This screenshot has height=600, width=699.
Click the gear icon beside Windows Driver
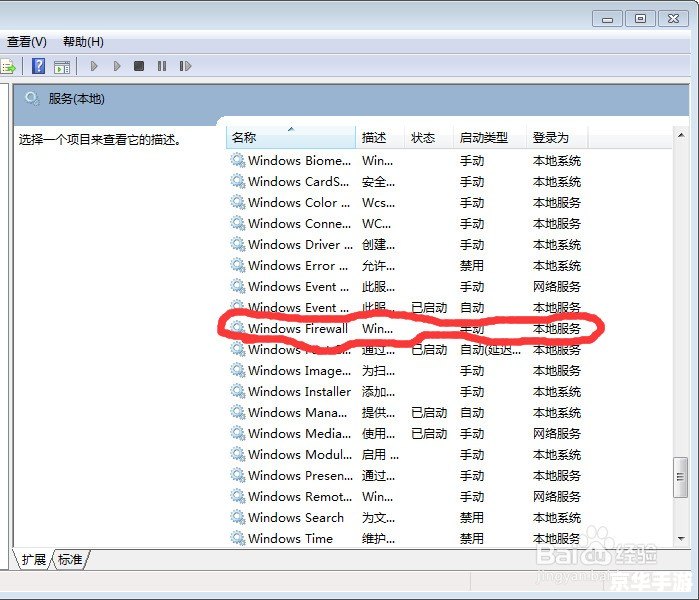point(238,244)
